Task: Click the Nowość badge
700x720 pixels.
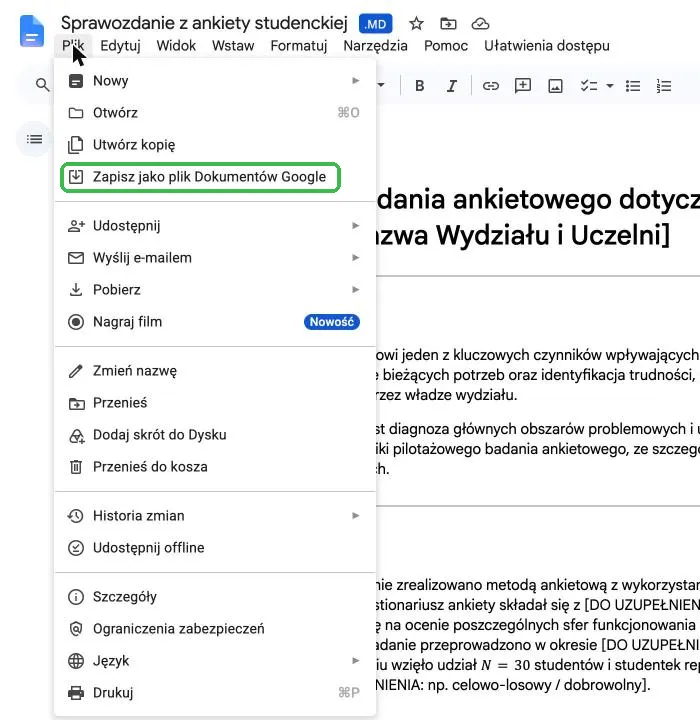Action: coord(332,322)
